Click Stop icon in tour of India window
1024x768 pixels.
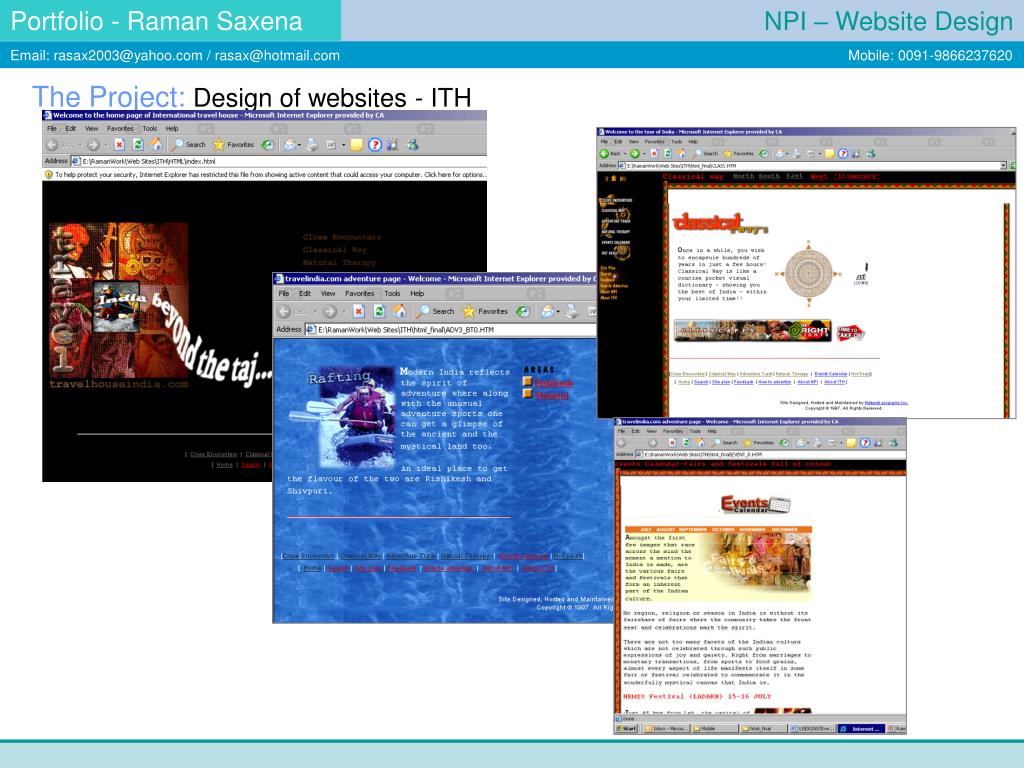coord(654,153)
